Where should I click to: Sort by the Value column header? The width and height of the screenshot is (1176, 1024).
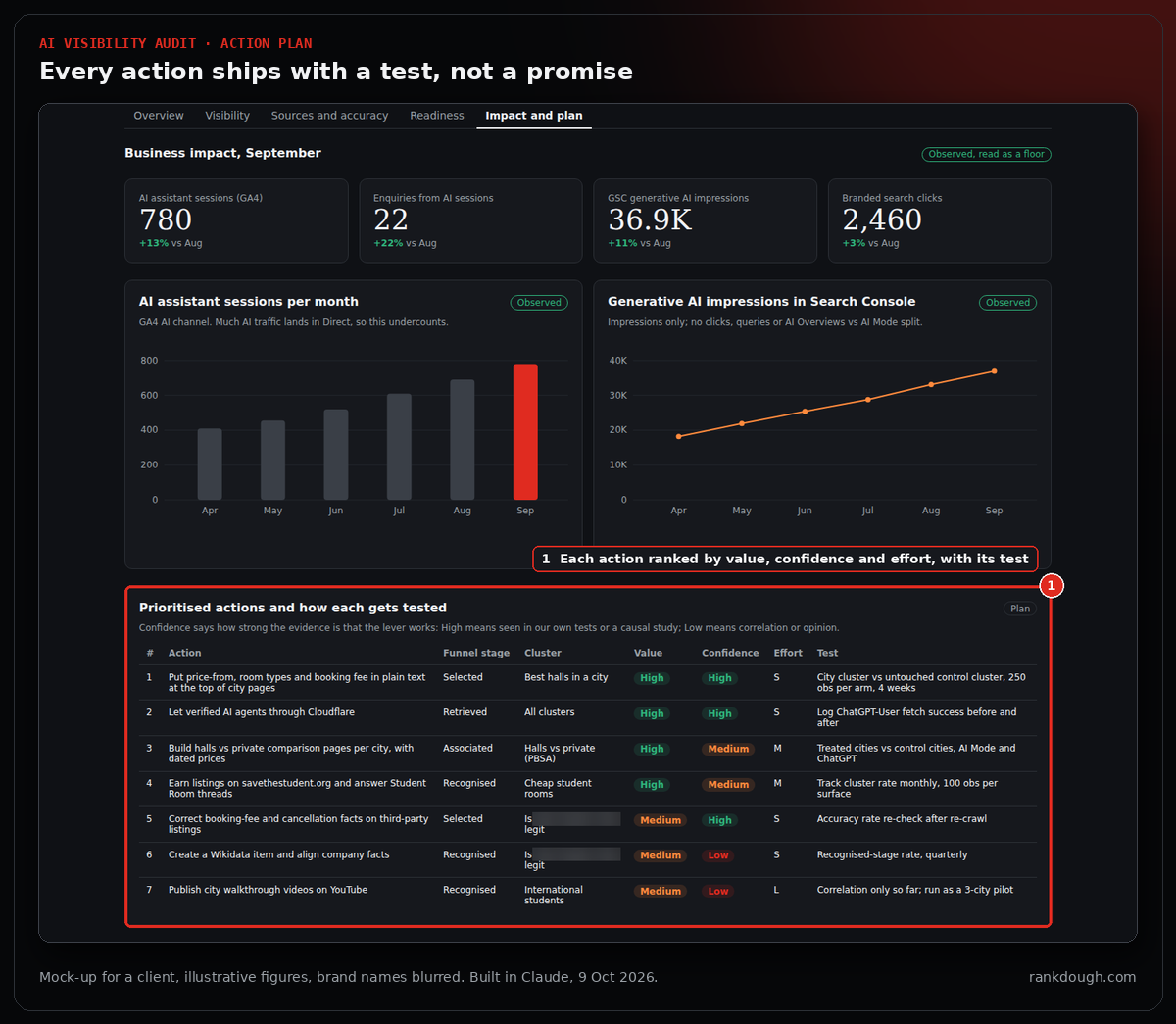pyautogui.click(x=648, y=653)
